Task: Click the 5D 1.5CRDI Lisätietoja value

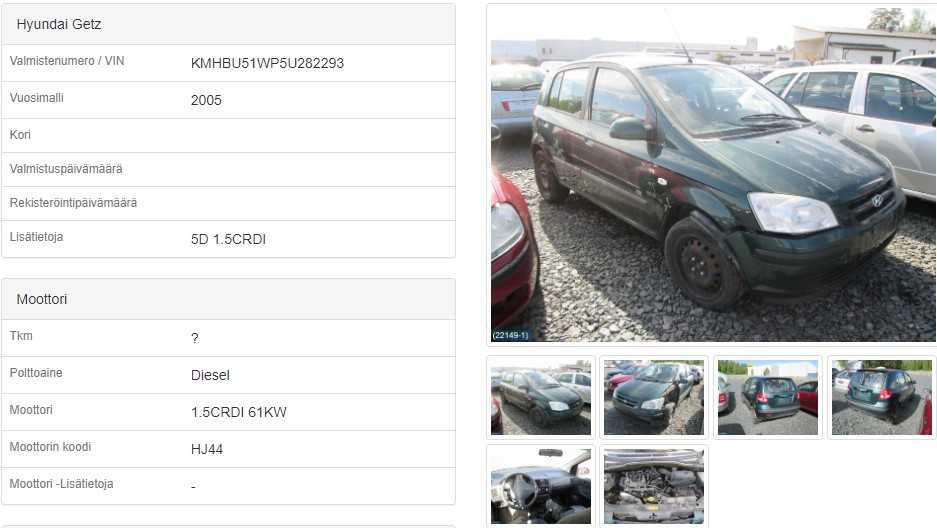Action: click(228, 240)
